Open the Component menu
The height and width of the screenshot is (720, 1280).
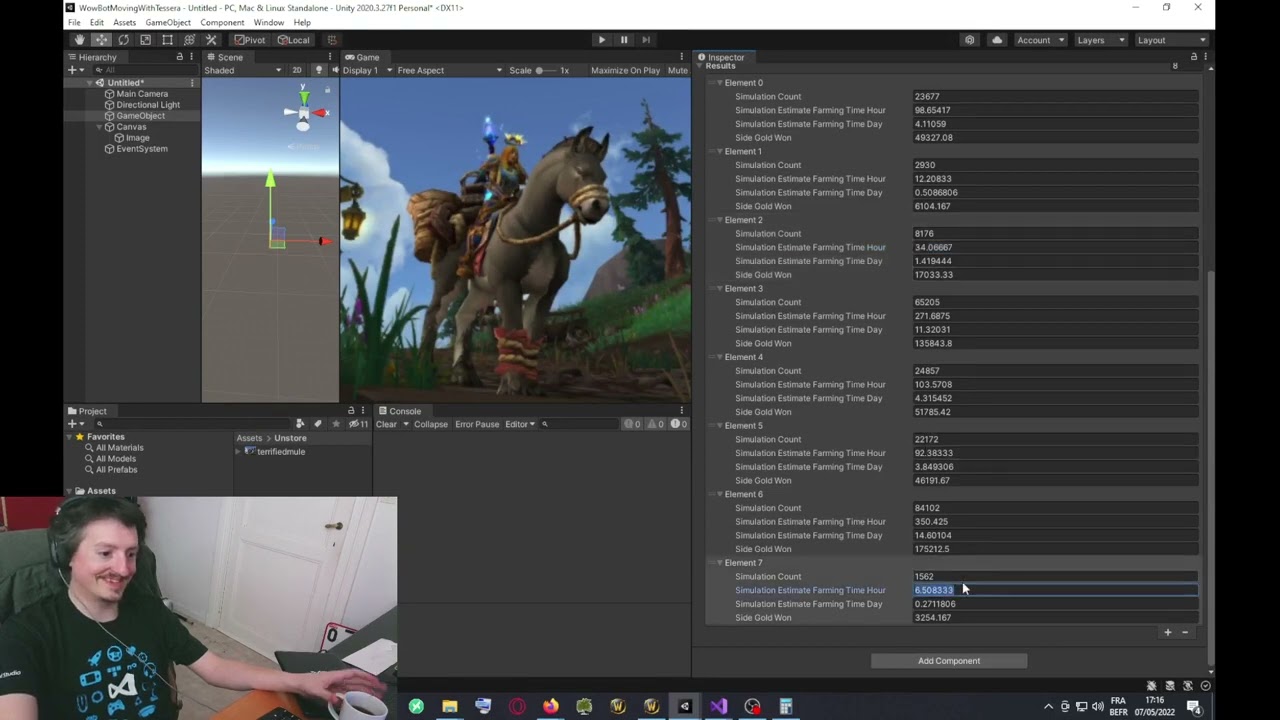point(222,22)
